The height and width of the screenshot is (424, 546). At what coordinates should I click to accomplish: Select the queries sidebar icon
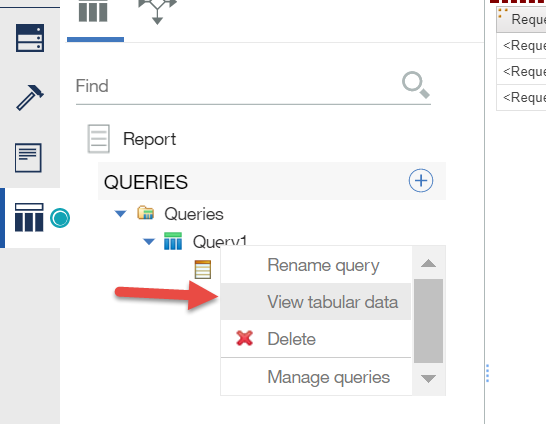(29, 218)
